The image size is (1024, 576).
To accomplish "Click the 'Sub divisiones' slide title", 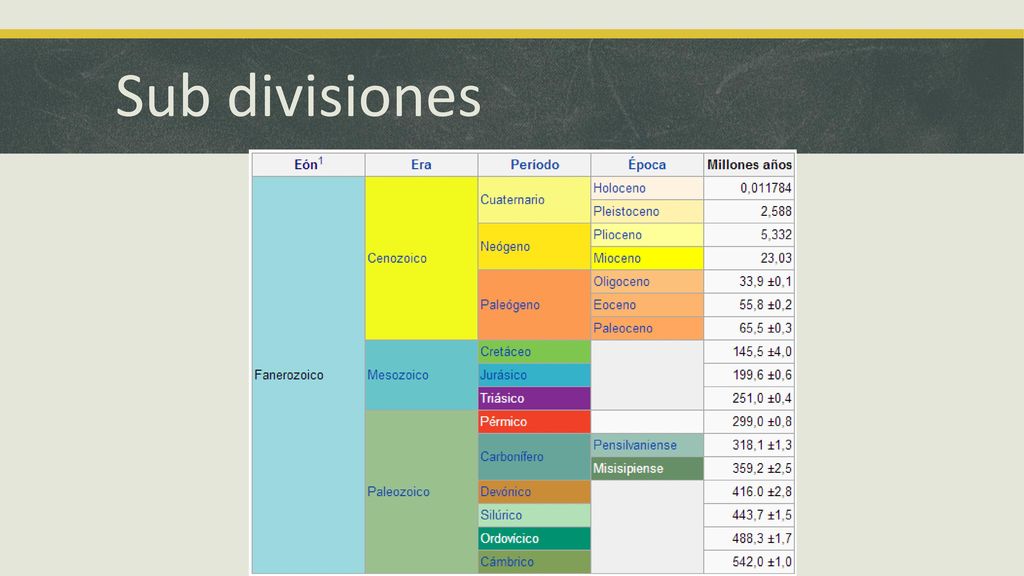I will pos(298,96).
